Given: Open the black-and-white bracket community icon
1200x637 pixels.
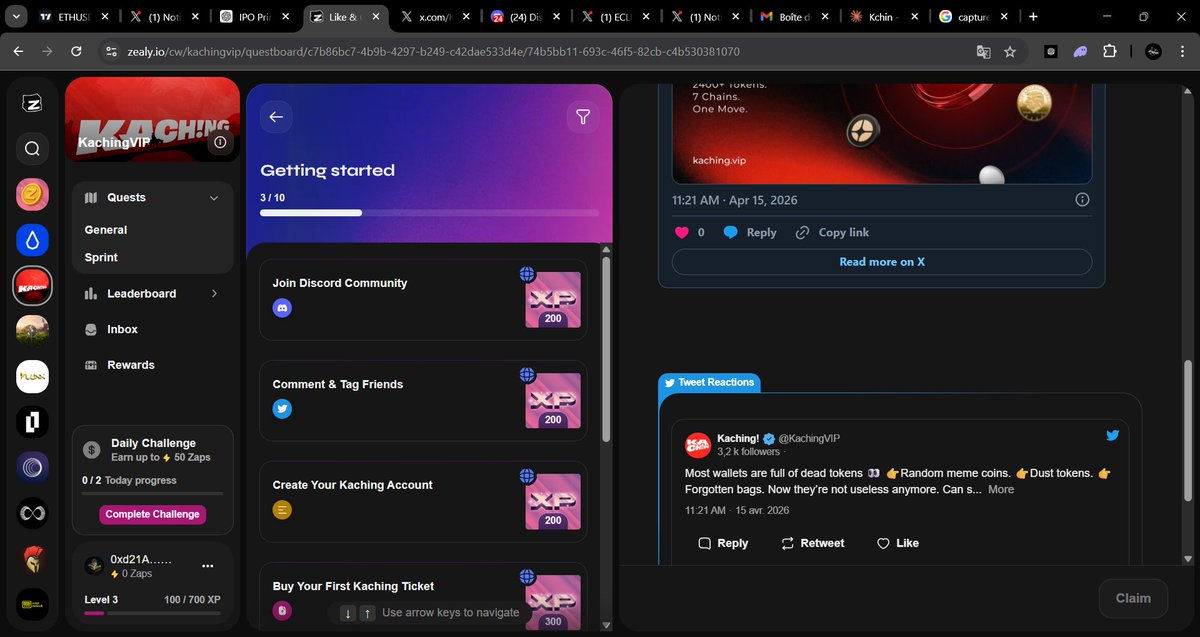Looking at the screenshot, I should [32, 423].
